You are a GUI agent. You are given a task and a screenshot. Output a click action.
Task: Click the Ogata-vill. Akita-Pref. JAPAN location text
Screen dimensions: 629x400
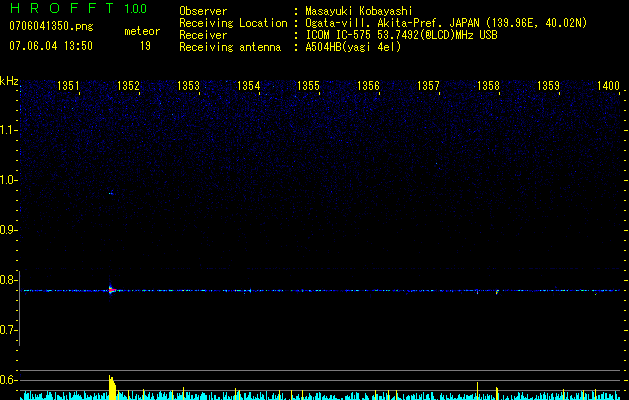tap(446, 23)
